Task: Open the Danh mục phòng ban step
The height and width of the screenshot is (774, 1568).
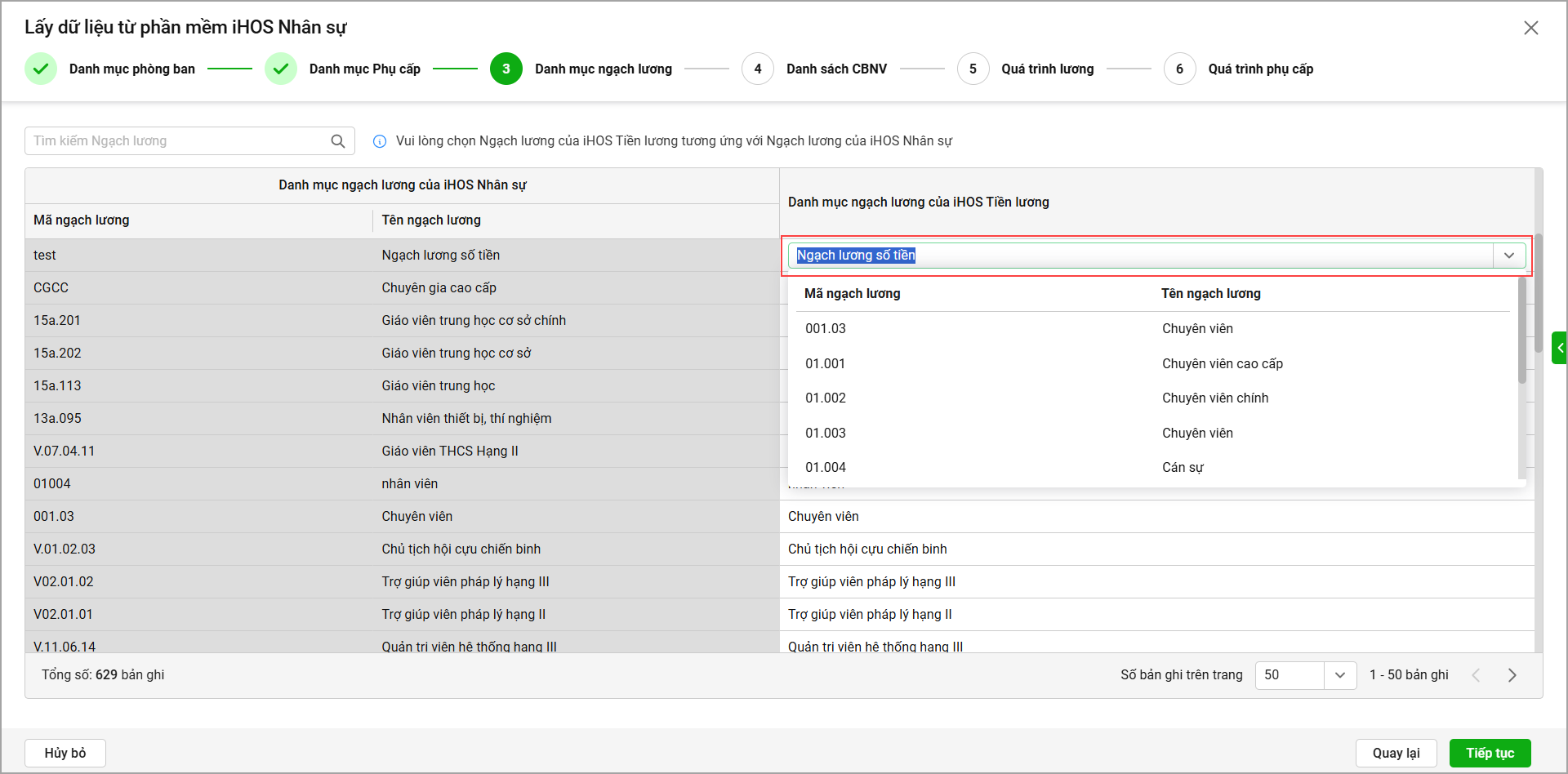Action: pos(132,69)
